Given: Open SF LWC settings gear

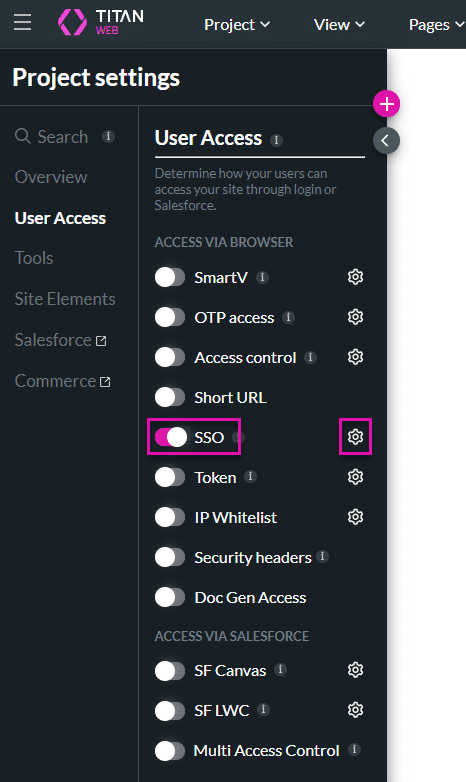Looking at the screenshot, I should click(x=355, y=710).
